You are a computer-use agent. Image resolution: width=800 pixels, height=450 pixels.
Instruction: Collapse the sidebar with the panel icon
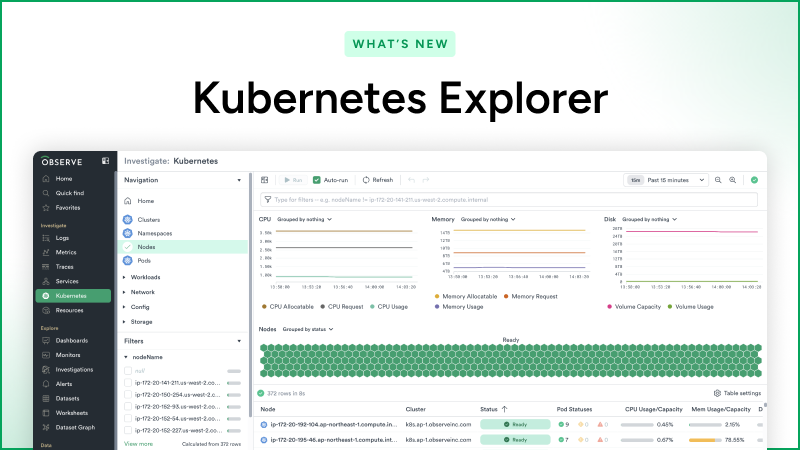pos(105,161)
